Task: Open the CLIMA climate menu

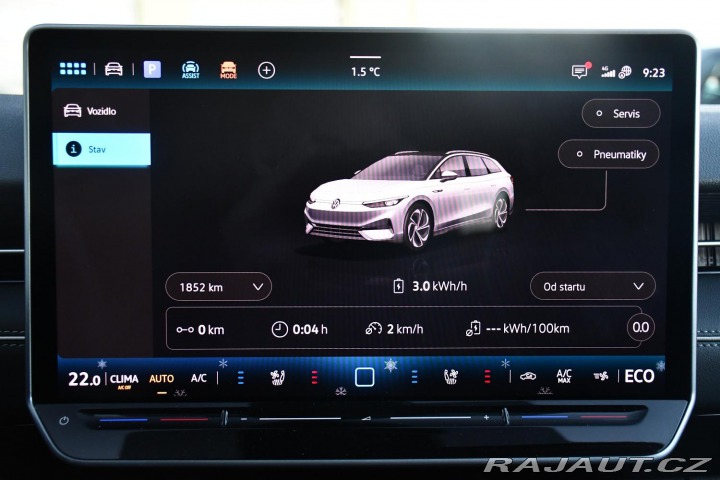Action: click(x=124, y=380)
